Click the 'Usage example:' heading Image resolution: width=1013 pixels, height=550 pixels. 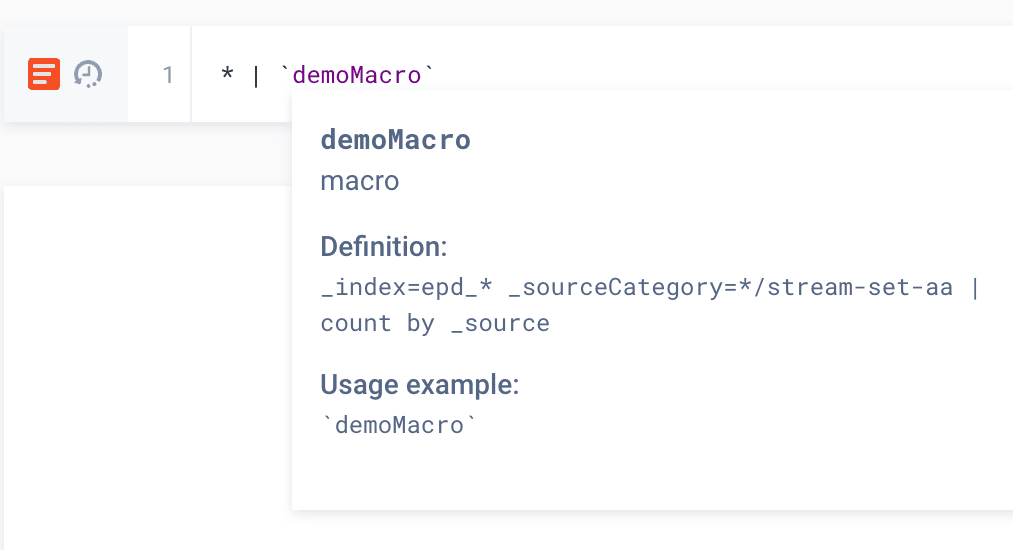[419, 385]
